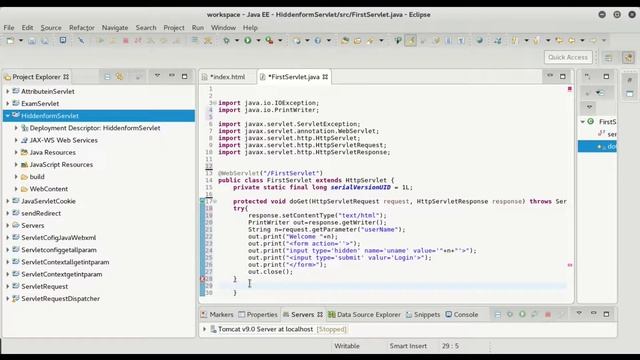Select the sendRedirect project
Viewport: 640px width, 360px height.
coord(41,213)
